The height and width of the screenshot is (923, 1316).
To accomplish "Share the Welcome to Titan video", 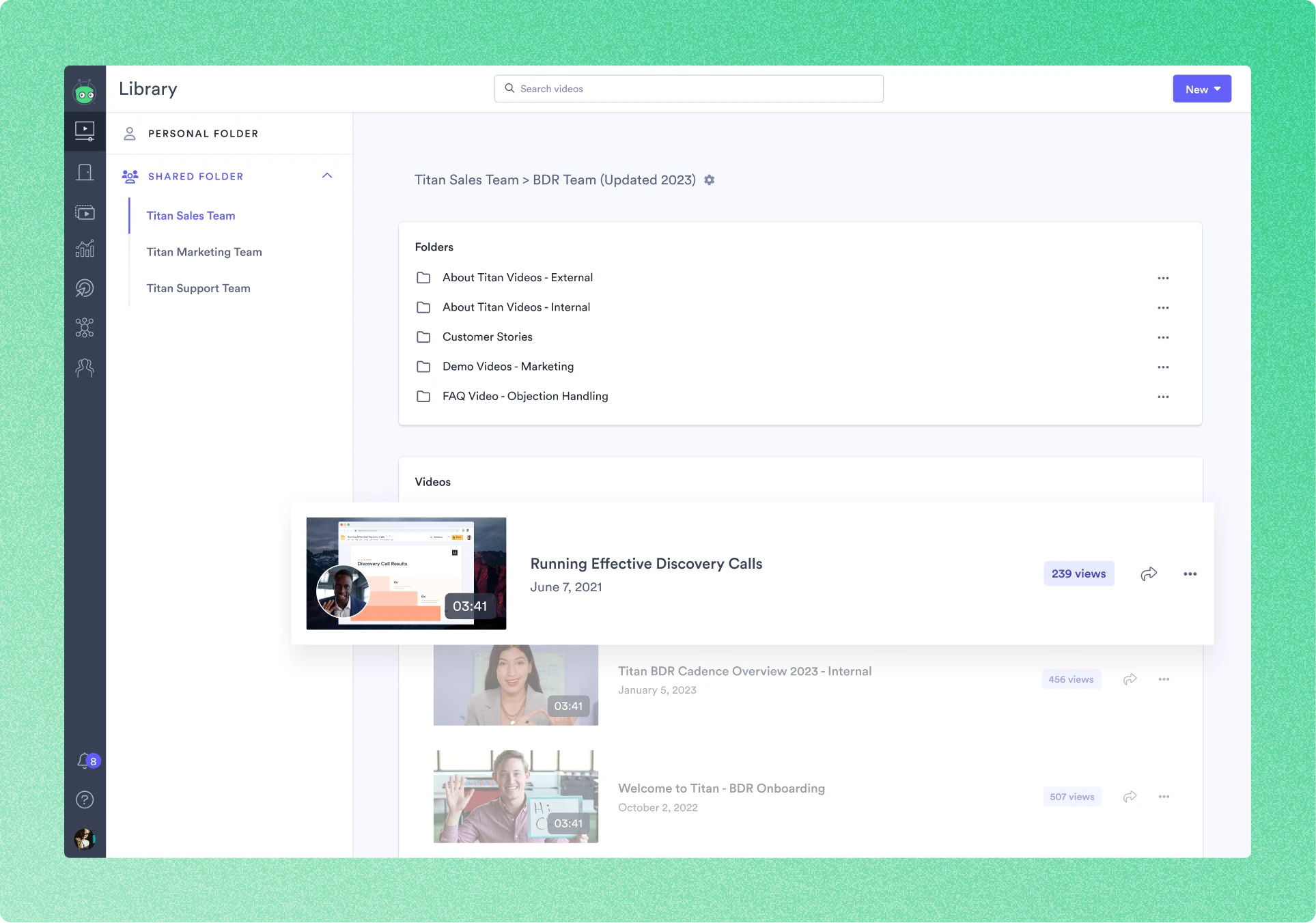I will pos(1130,797).
